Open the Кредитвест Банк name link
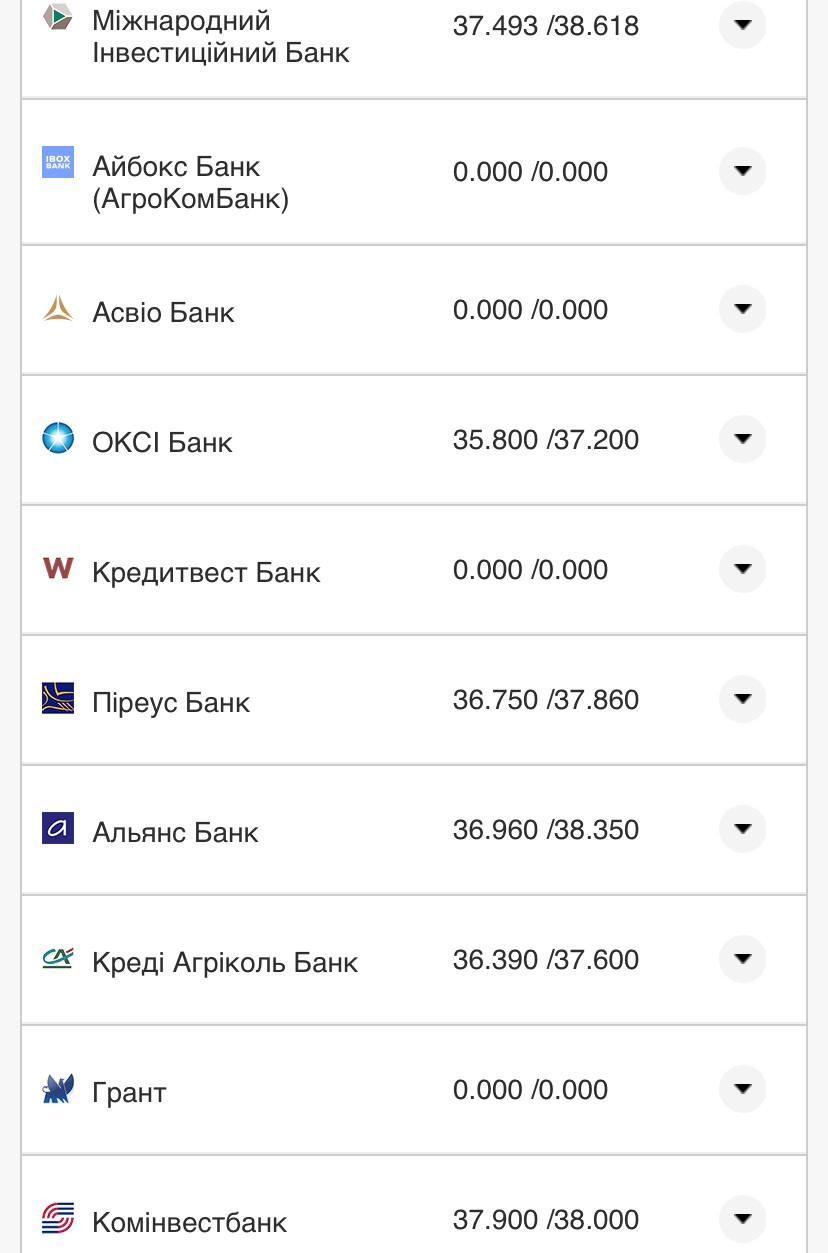 pyautogui.click(x=206, y=572)
